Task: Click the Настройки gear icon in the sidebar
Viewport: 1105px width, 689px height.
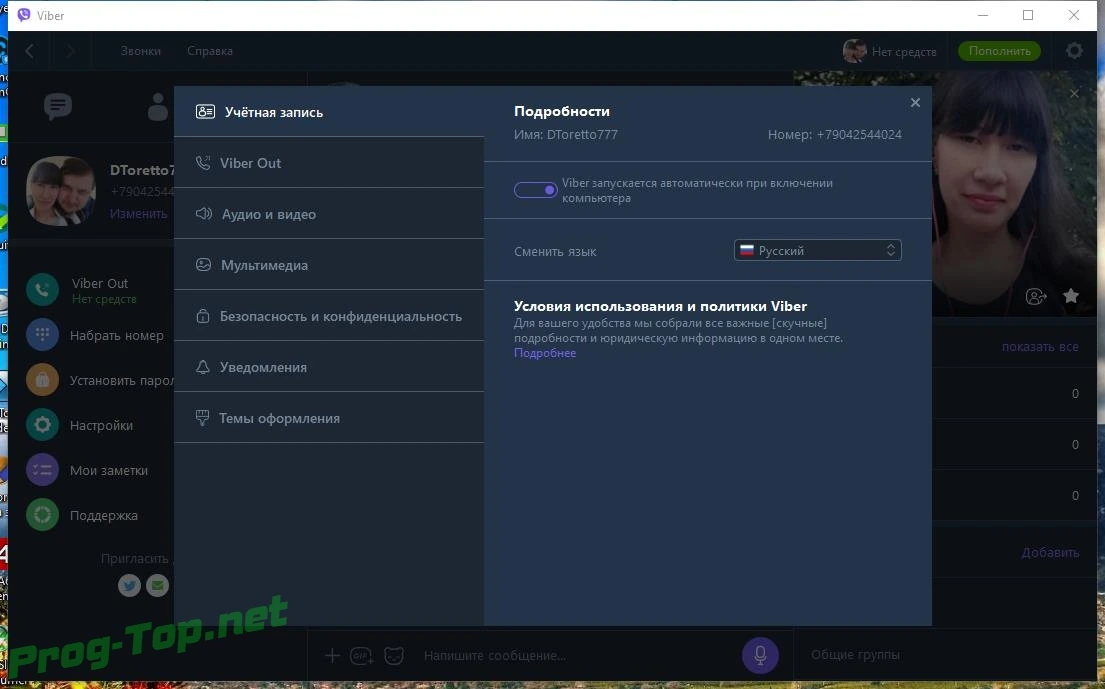Action: (42, 425)
